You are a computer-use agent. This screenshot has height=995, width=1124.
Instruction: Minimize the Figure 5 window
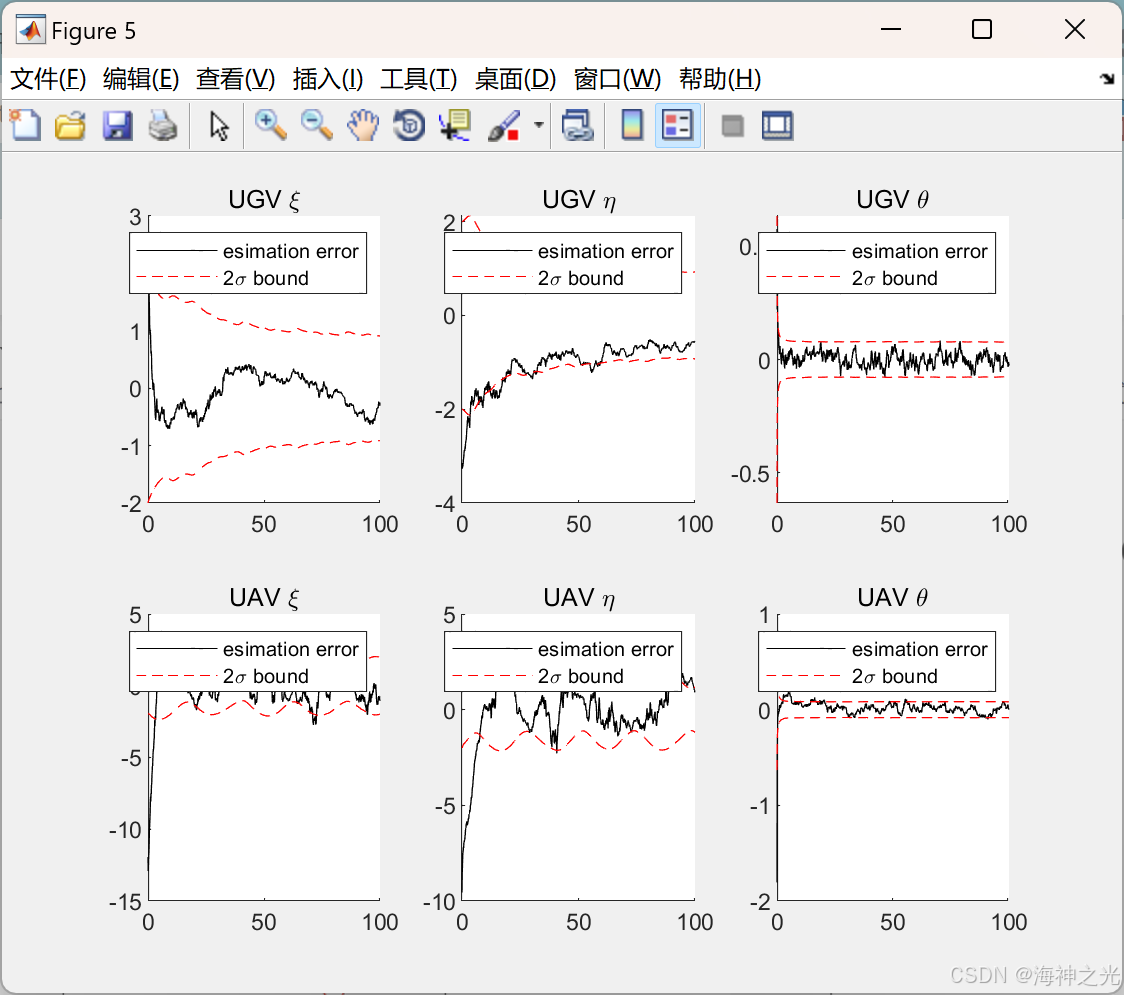(891, 29)
